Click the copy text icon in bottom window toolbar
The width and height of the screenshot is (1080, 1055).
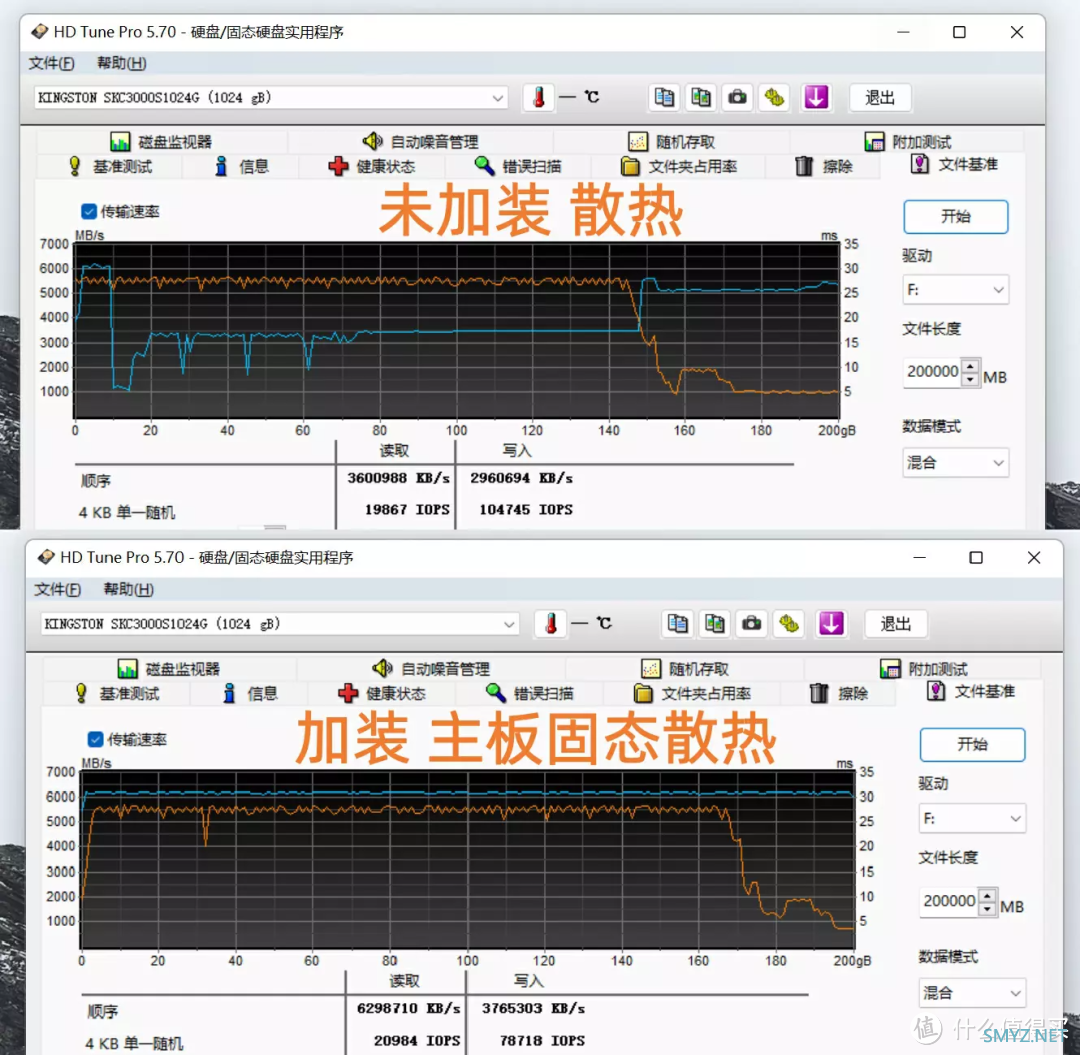(677, 624)
